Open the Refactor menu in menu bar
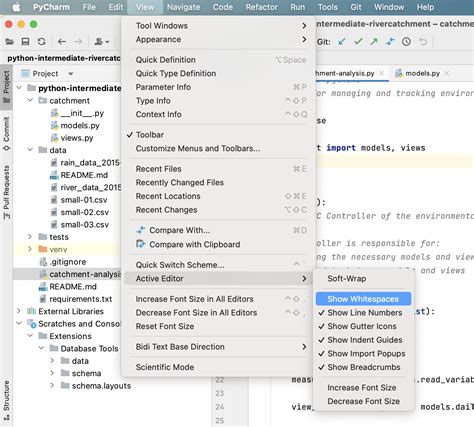This screenshot has height=427, width=474. (261, 7)
